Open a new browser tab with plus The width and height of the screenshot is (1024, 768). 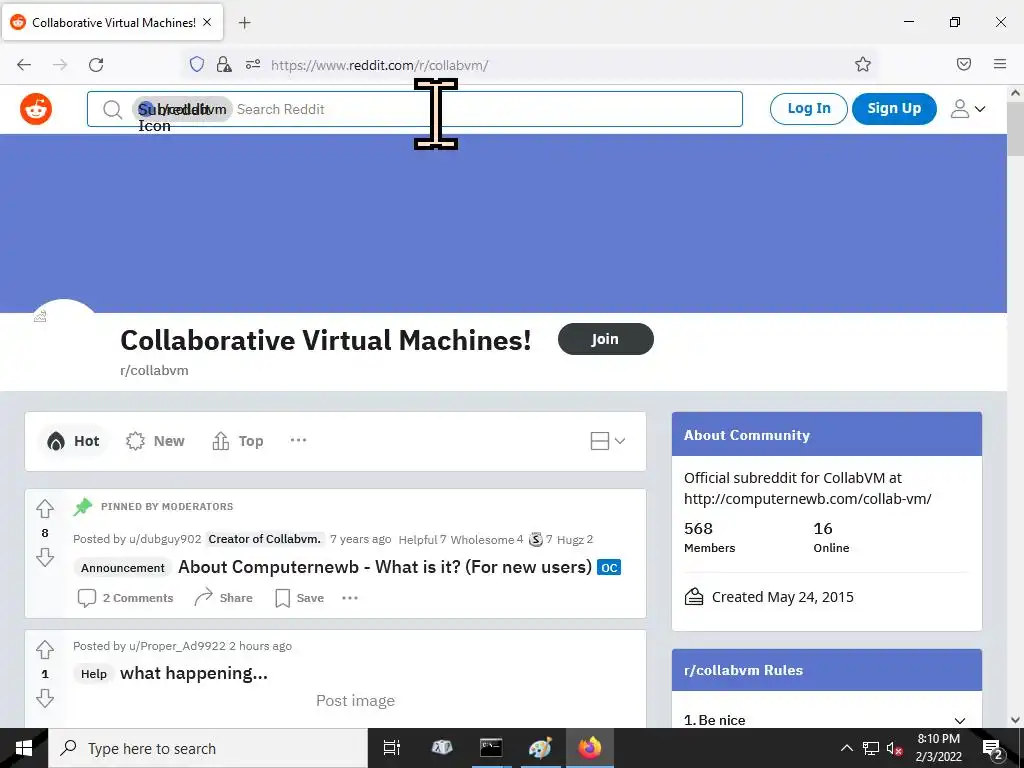(x=244, y=23)
